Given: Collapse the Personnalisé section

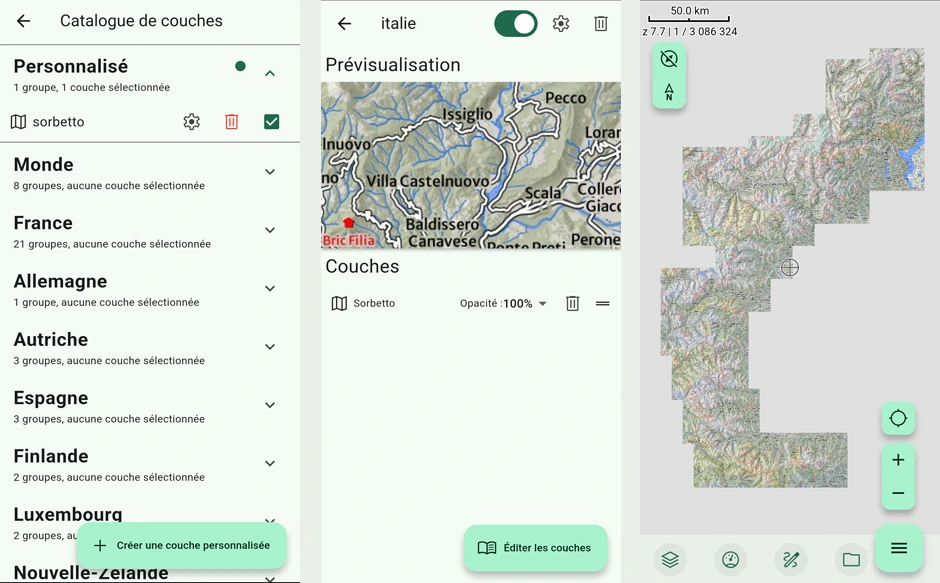Looking at the screenshot, I should [x=270, y=74].
